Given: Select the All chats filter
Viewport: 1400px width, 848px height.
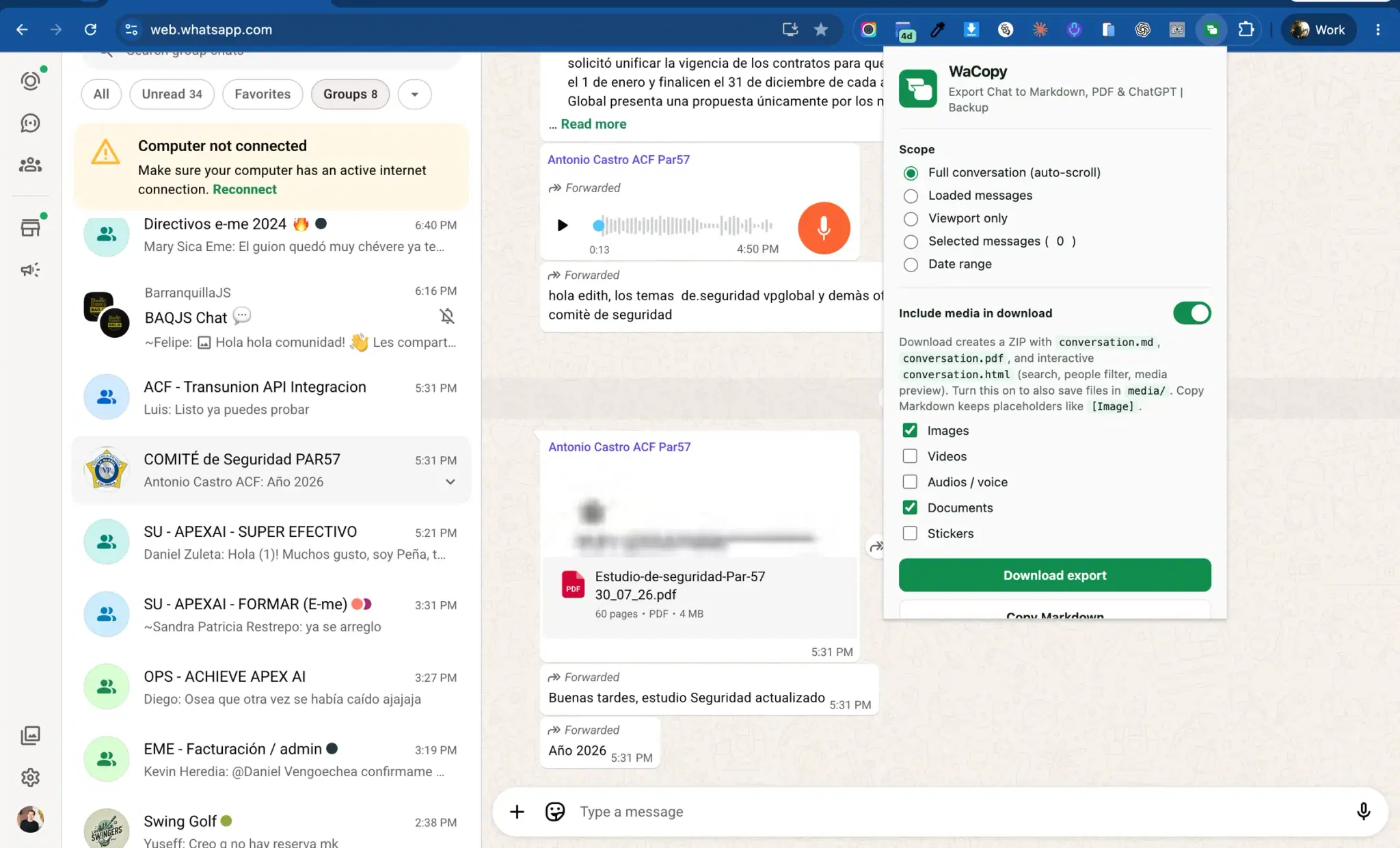Looking at the screenshot, I should click(x=101, y=94).
